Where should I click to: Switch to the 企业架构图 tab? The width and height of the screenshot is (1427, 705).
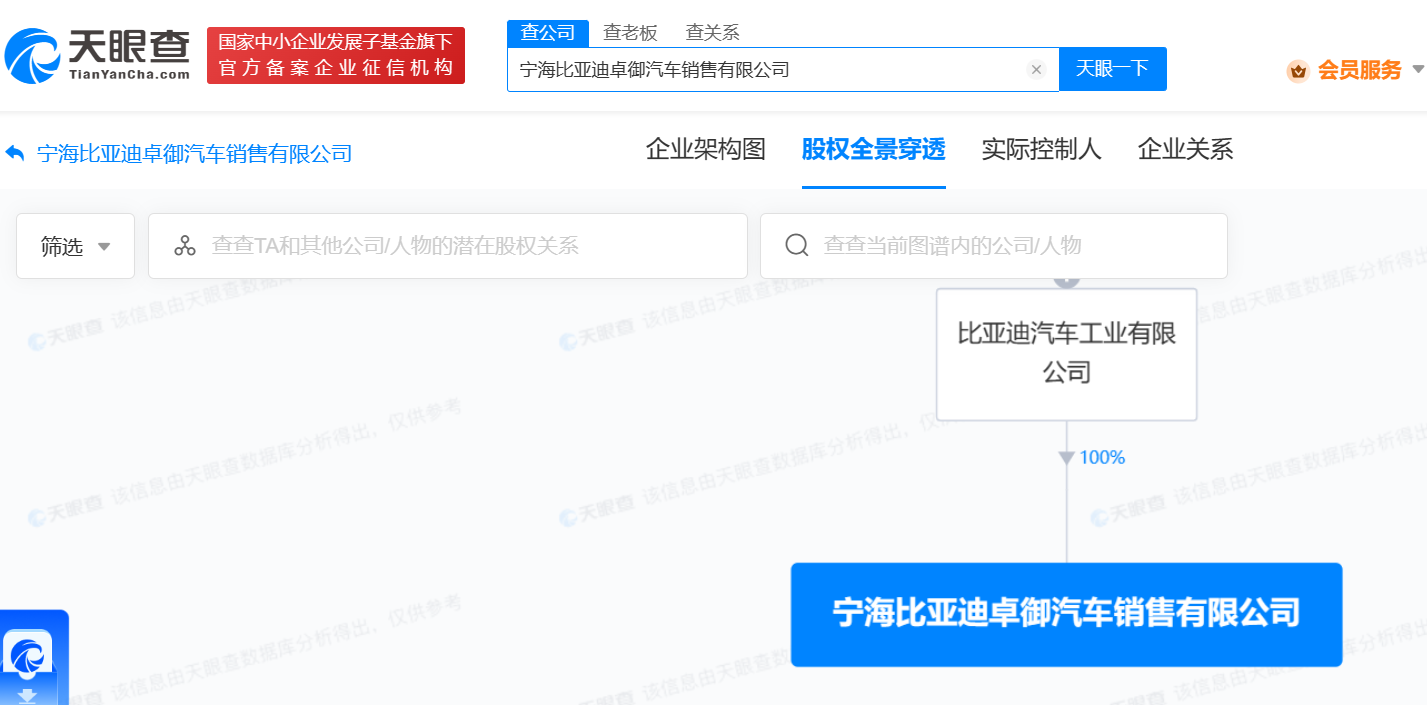tap(706, 150)
